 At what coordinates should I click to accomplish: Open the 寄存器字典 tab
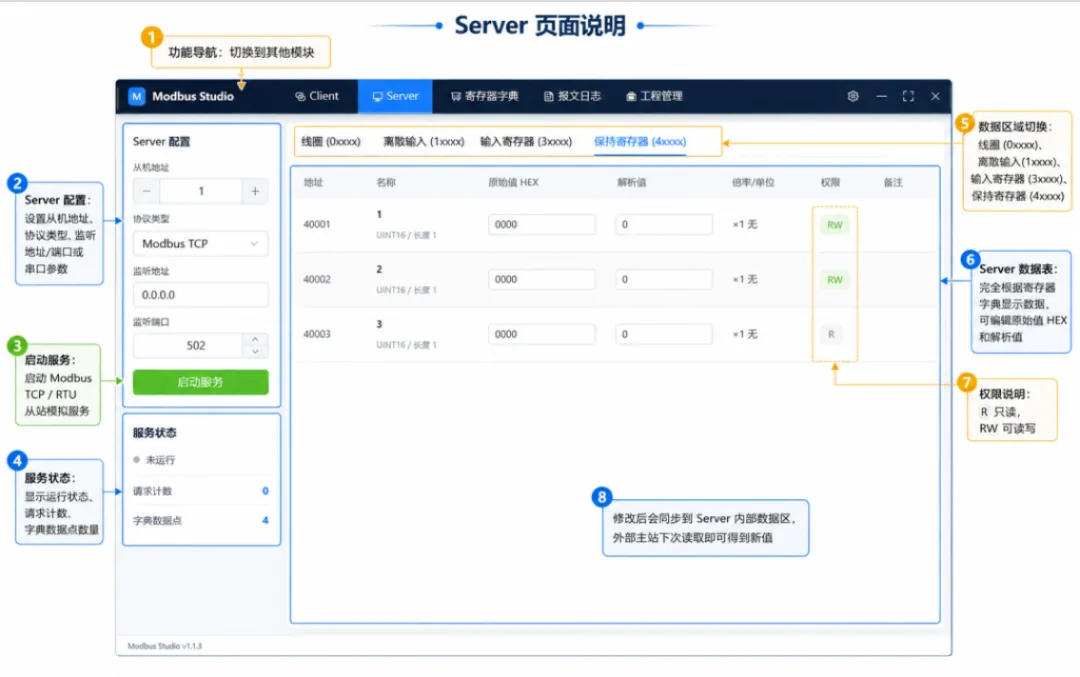[484, 96]
